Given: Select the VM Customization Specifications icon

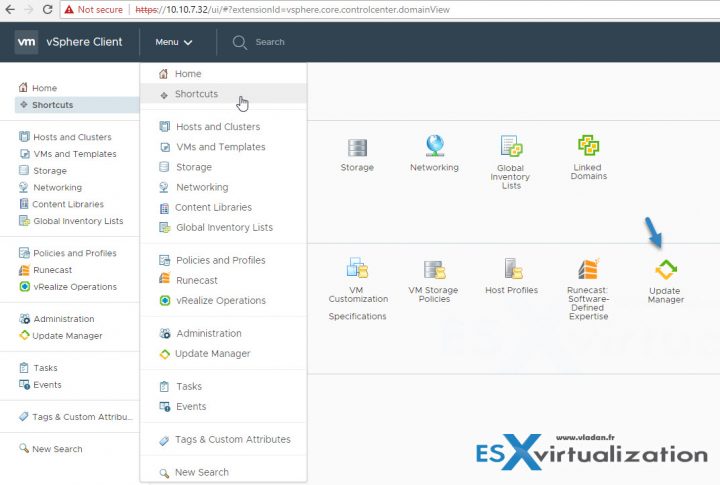Looking at the screenshot, I should coord(358,268).
